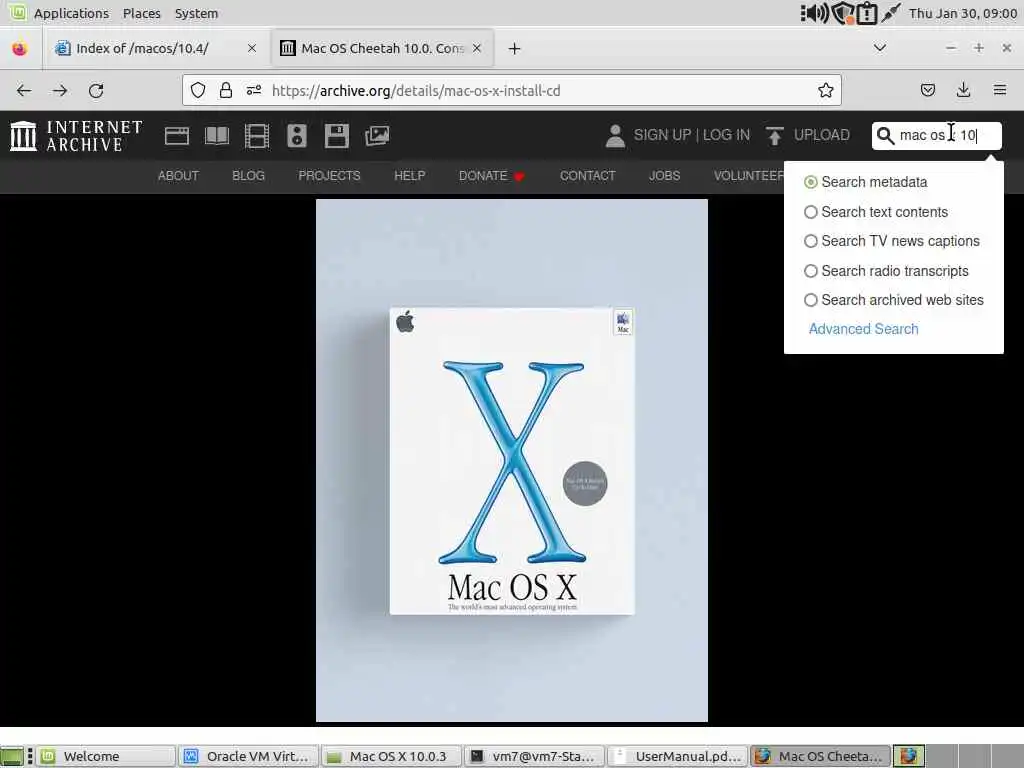Expand the list all tabs chevron
This screenshot has height=768, width=1024.
point(880,48)
